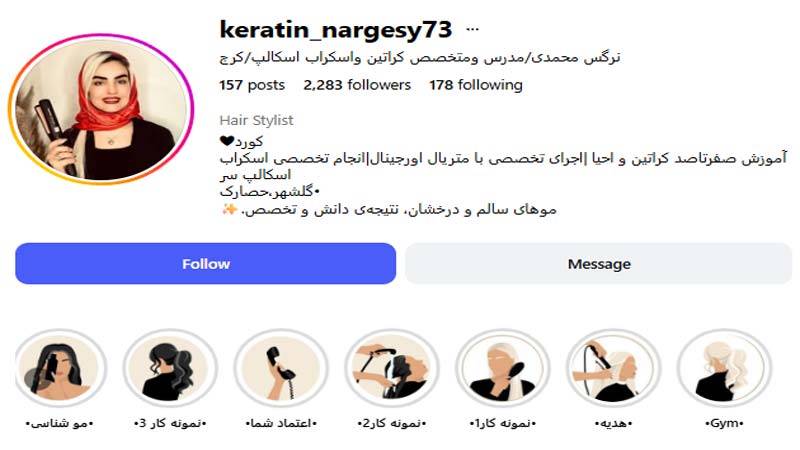
Task: View the 178 following list
Action: 476,85
